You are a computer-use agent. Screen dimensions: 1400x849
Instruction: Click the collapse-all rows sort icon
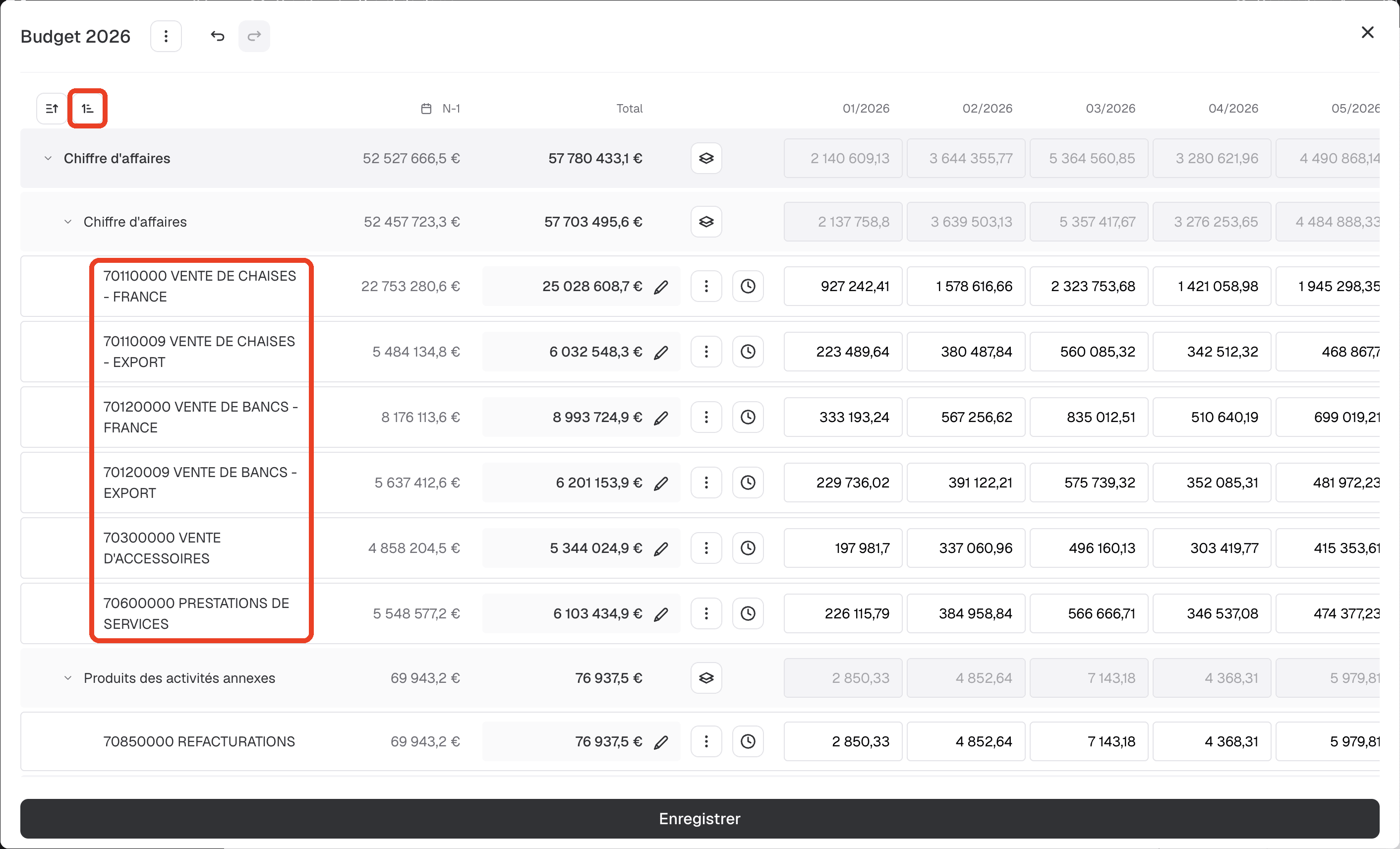coord(52,109)
